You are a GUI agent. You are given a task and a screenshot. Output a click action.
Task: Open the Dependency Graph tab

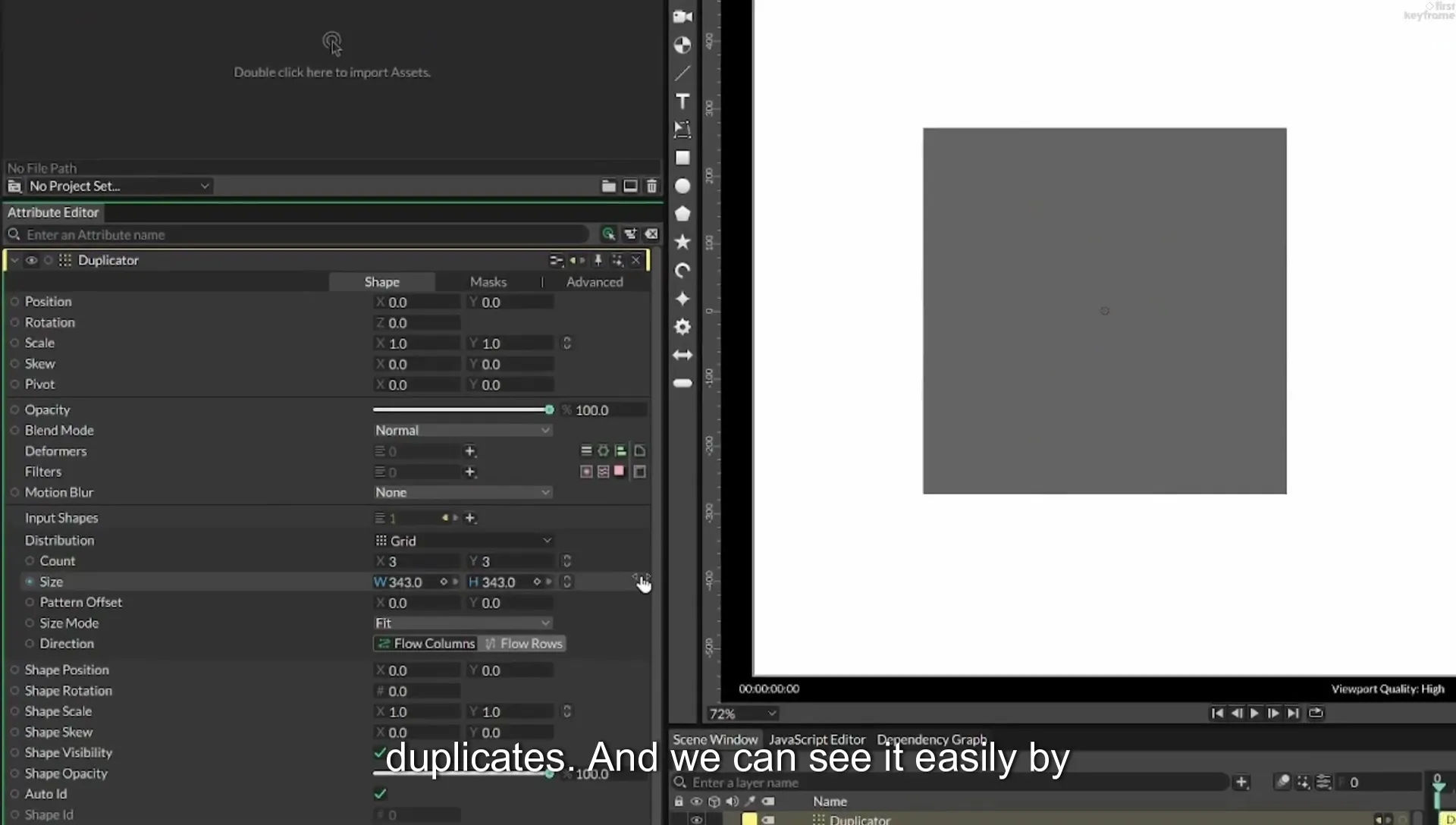coord(932,739)
